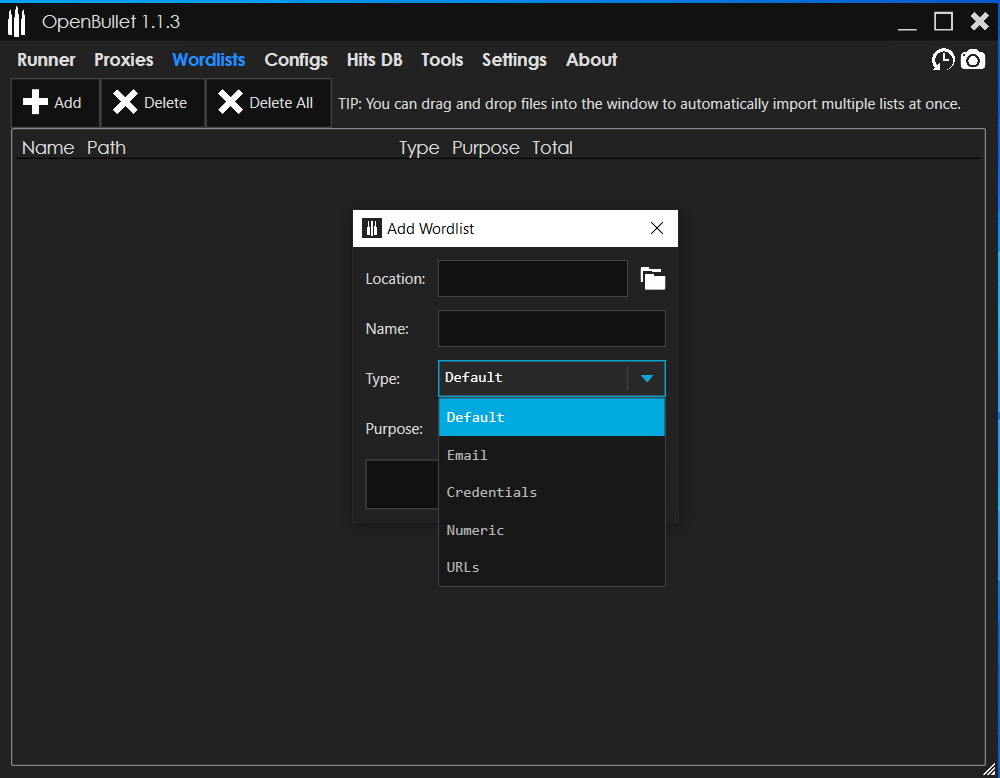Switch to the Proxies tab
The image size is (1000, 778).
(x=124, y=60)
